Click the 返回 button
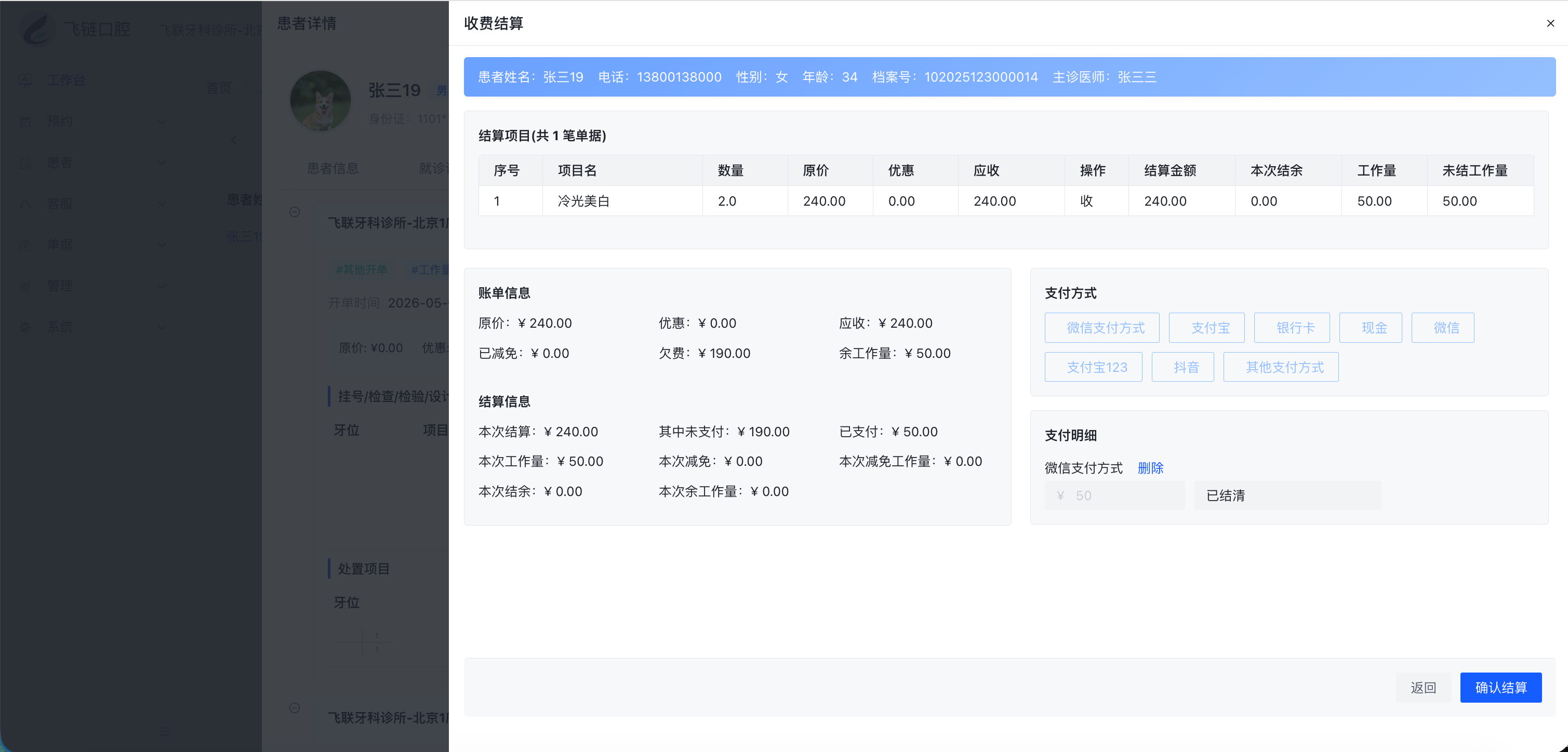Viewport: 1568px width, 752px height. (x=1423, y=688)
